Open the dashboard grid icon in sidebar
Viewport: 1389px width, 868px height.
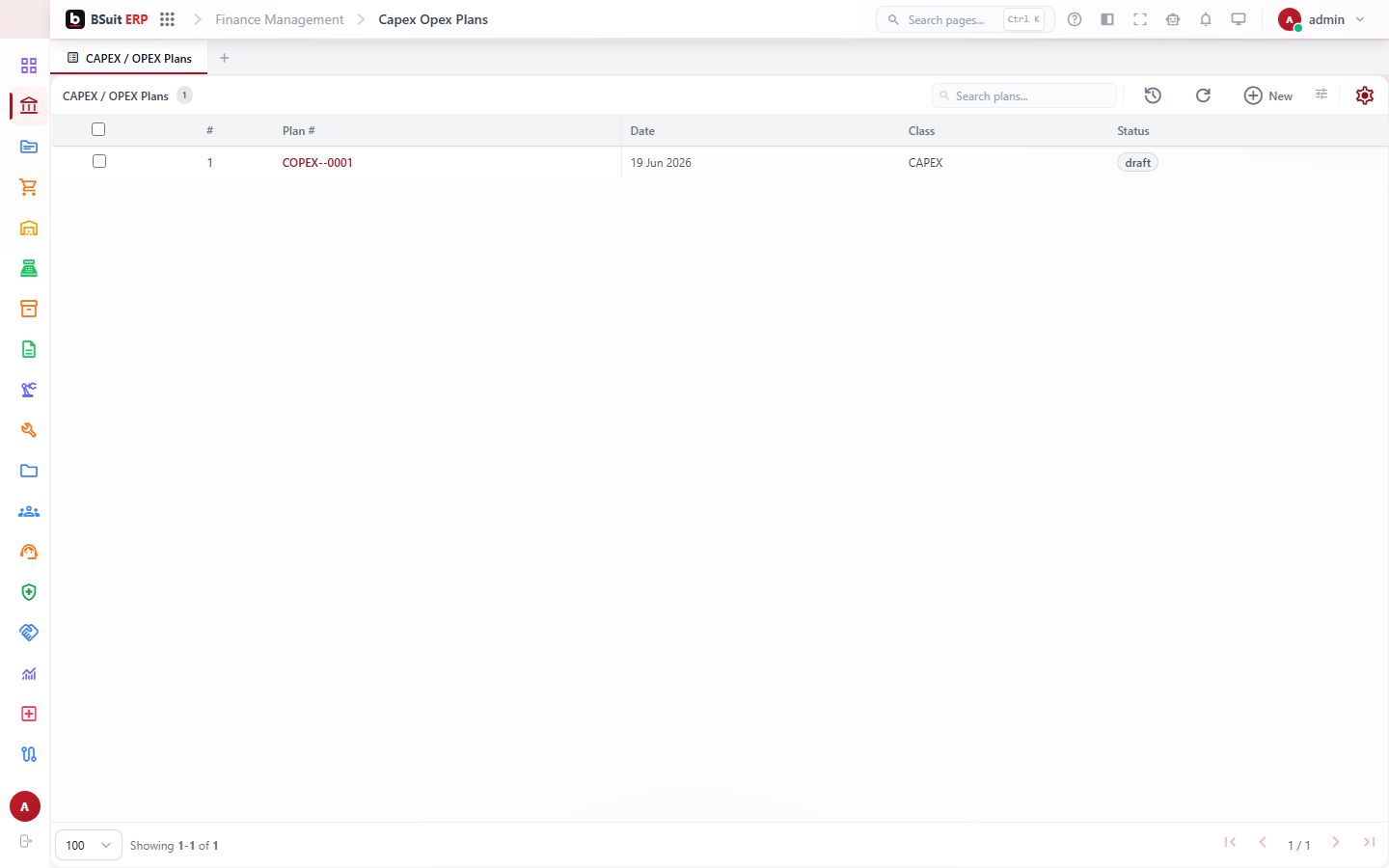[x=29, y=66]
